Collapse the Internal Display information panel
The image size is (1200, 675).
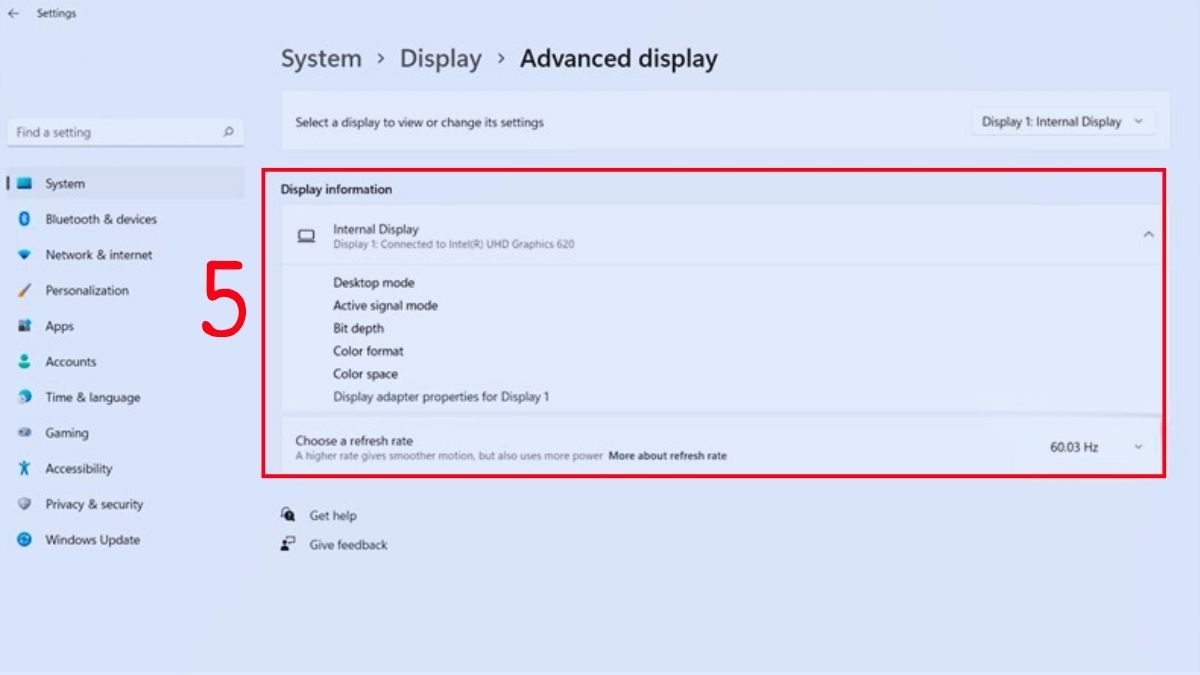coord(1148,236)
